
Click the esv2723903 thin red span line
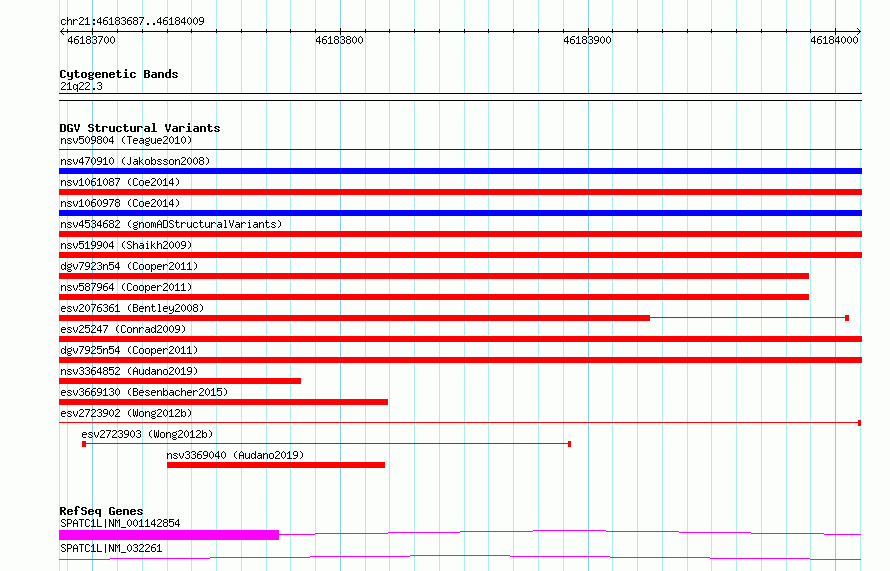point(326,444)
